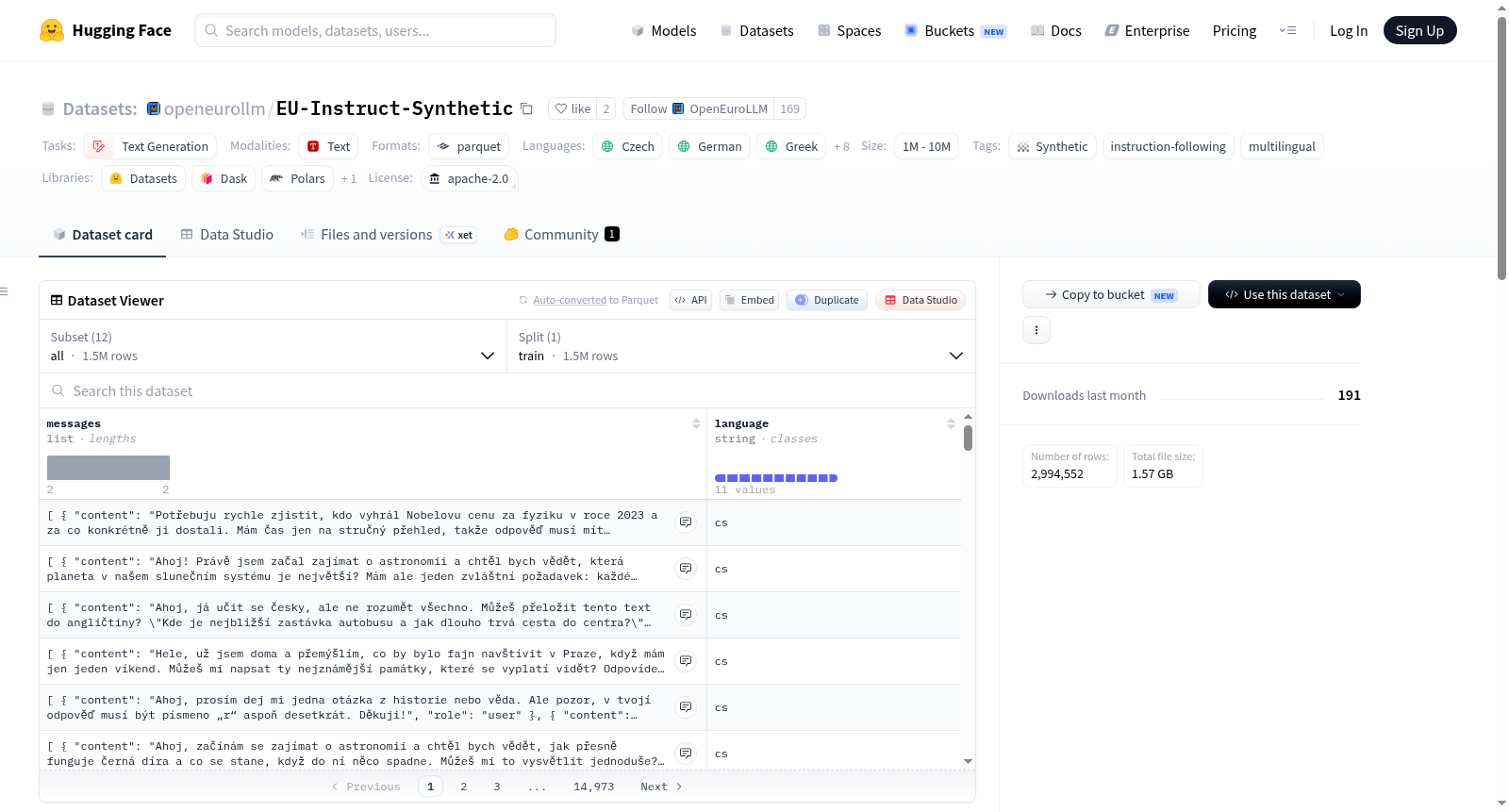Open the more navigation options menu icon
The height and width of the screenshot is (812, 1509).
pos(1287,31)
